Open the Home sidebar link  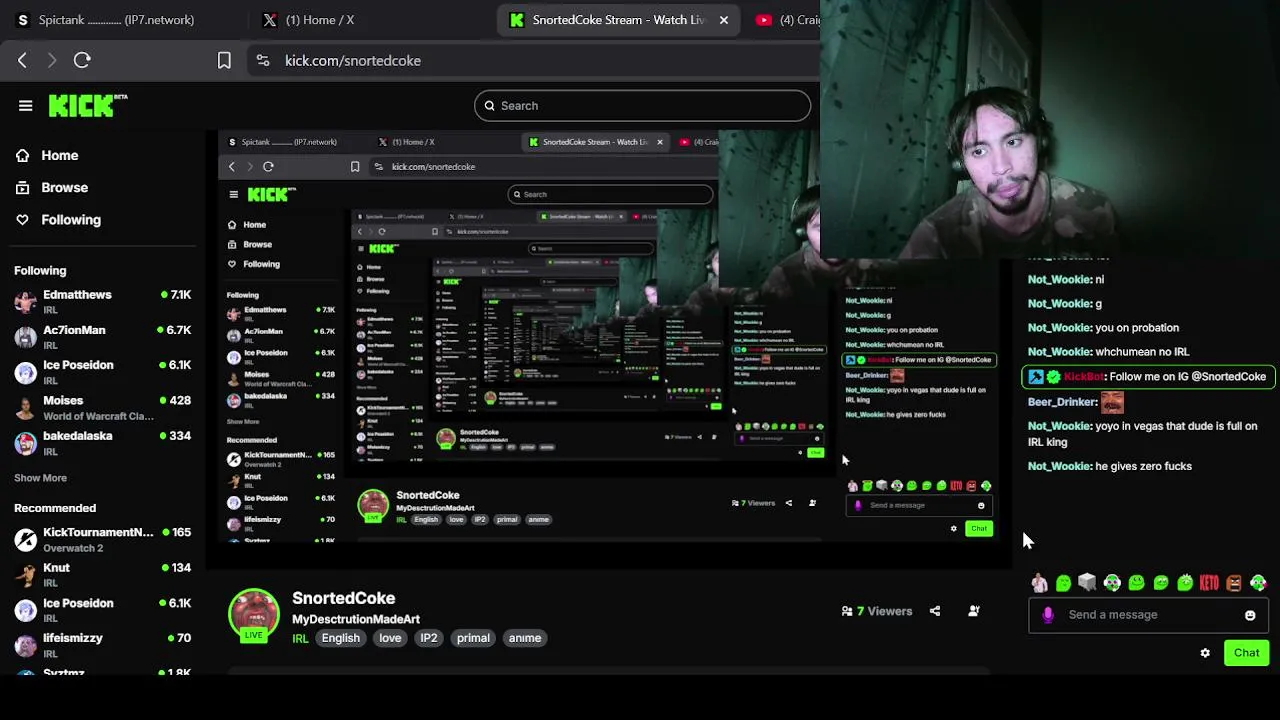tap(60, 155)
